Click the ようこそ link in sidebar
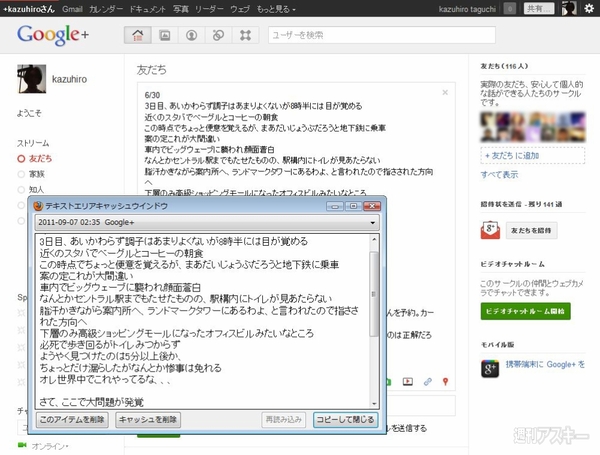Viewport: 600px width, 455px height. click(29, 113)
